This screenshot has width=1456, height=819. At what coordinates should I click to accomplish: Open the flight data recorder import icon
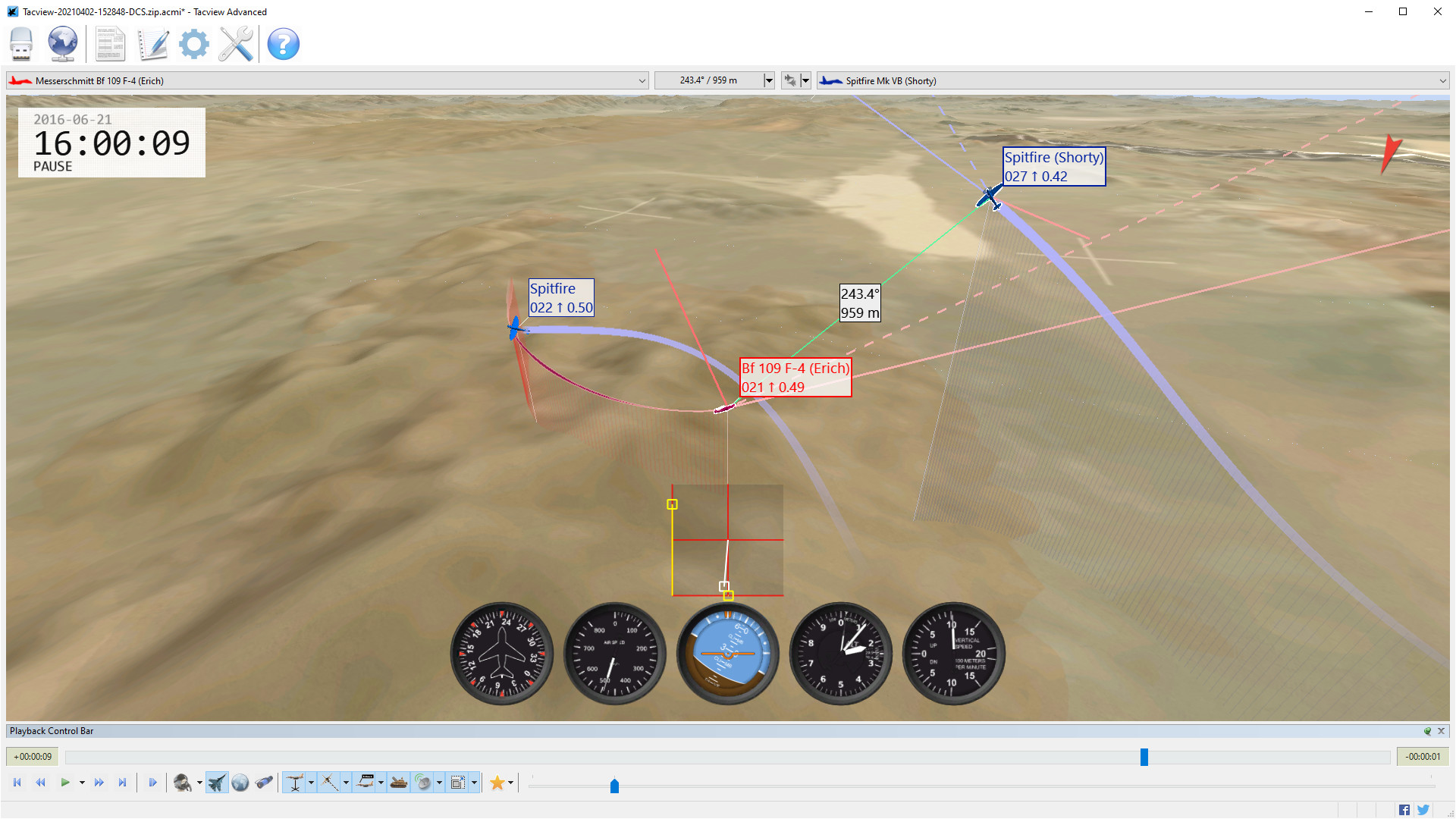click(21, 44)
